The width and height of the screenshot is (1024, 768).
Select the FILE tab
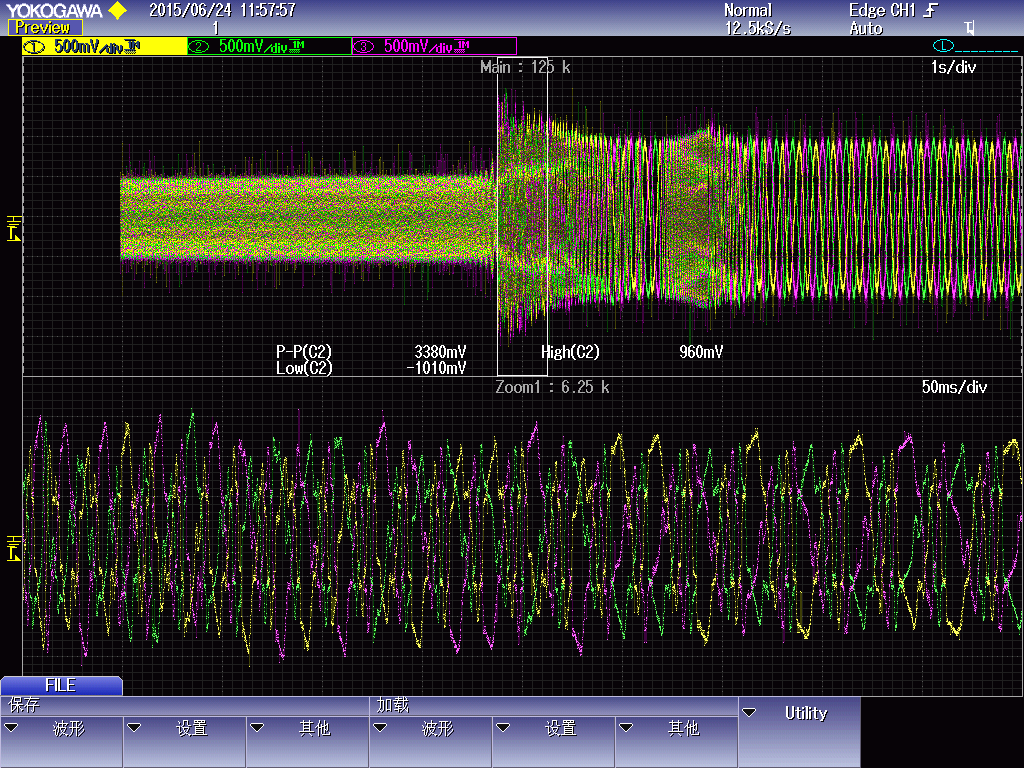tap(61, 685)
